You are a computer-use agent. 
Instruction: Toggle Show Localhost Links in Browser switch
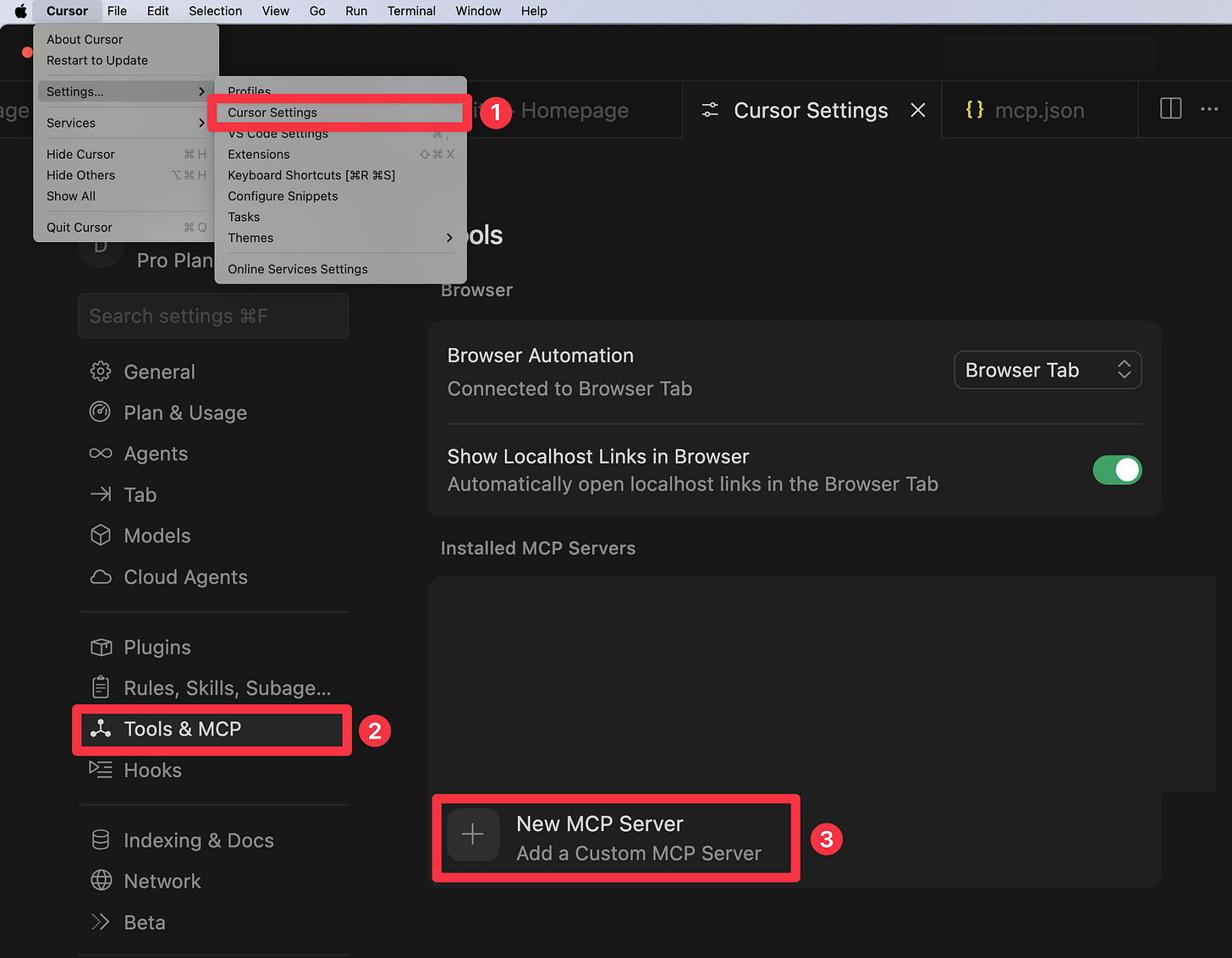click(1117, 470)
